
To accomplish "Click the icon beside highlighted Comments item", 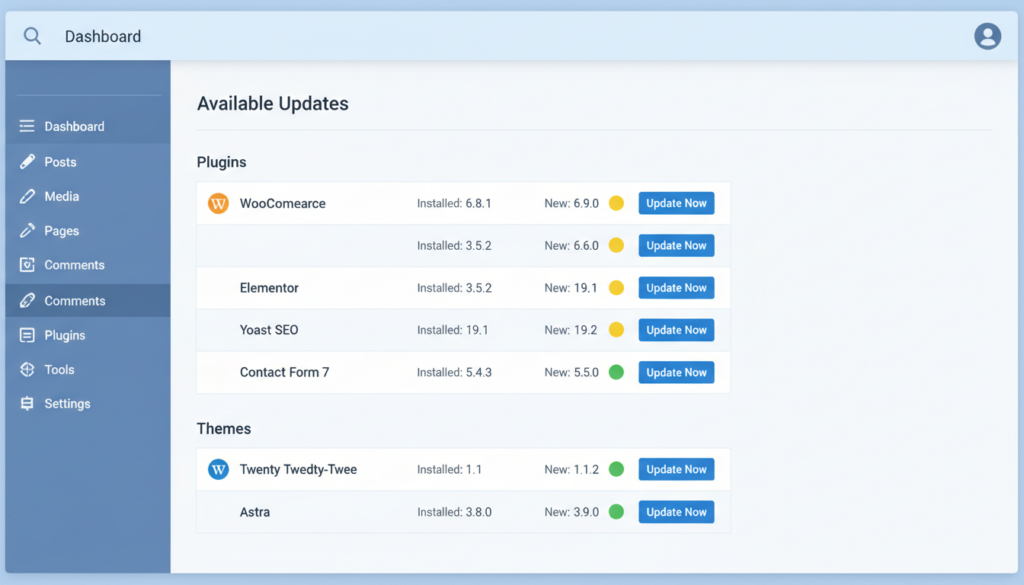I will coord(27,300).
